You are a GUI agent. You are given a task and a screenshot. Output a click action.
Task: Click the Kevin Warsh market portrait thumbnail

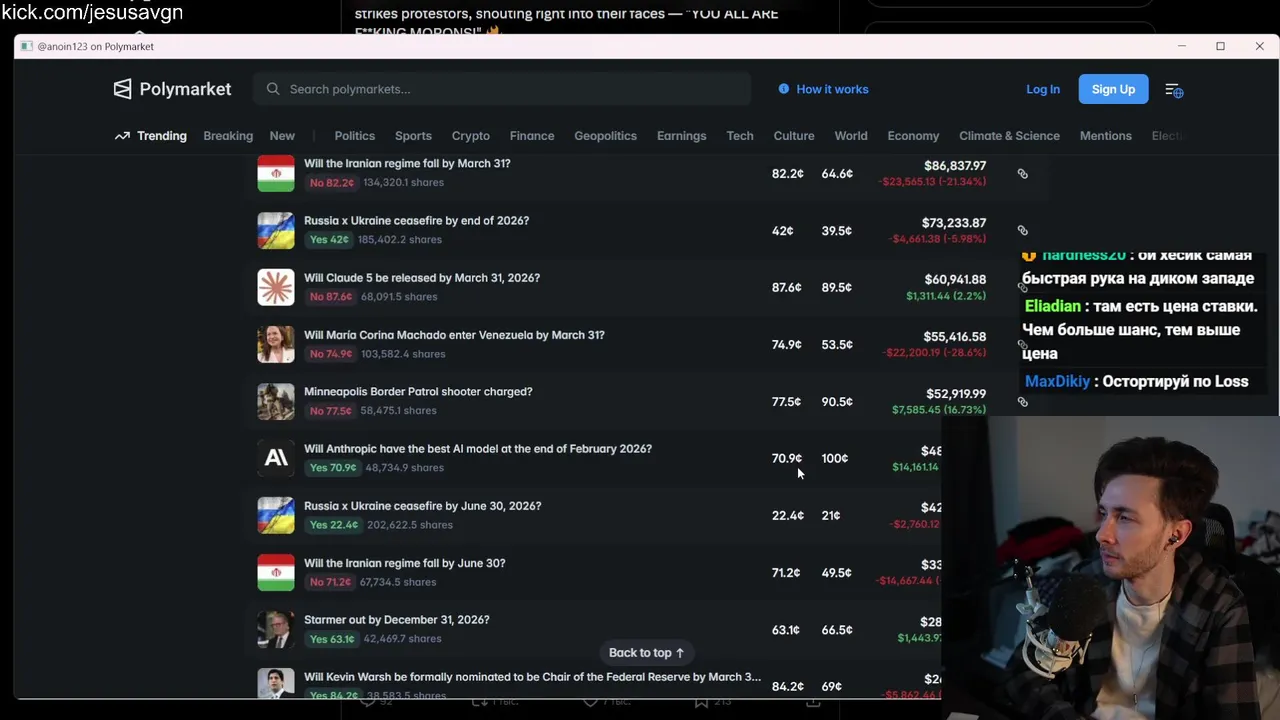(x=276, y=684)
